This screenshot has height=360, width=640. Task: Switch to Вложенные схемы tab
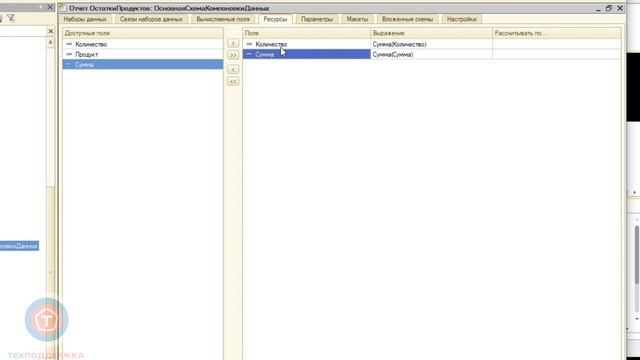tap(407, 19)
